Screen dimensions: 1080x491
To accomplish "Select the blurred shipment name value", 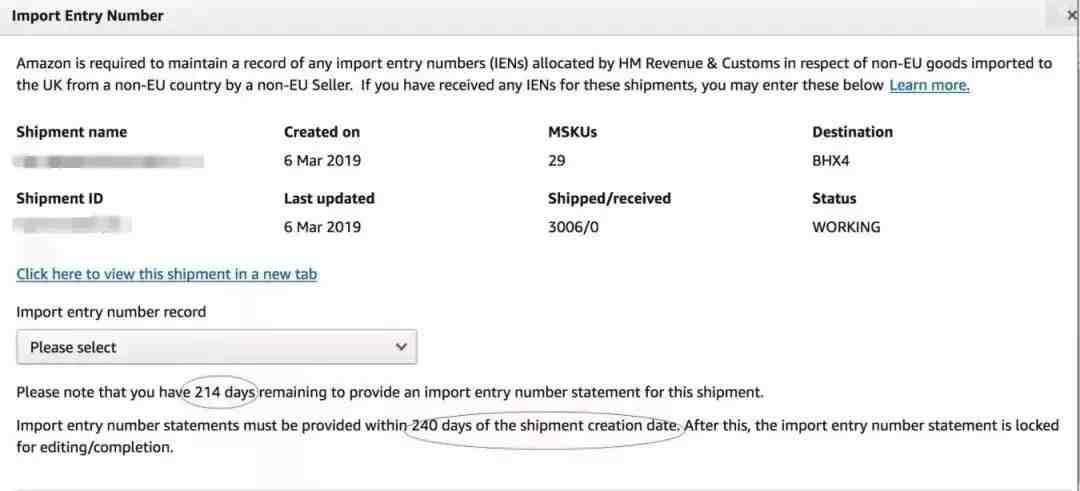I will pos(110,161).
